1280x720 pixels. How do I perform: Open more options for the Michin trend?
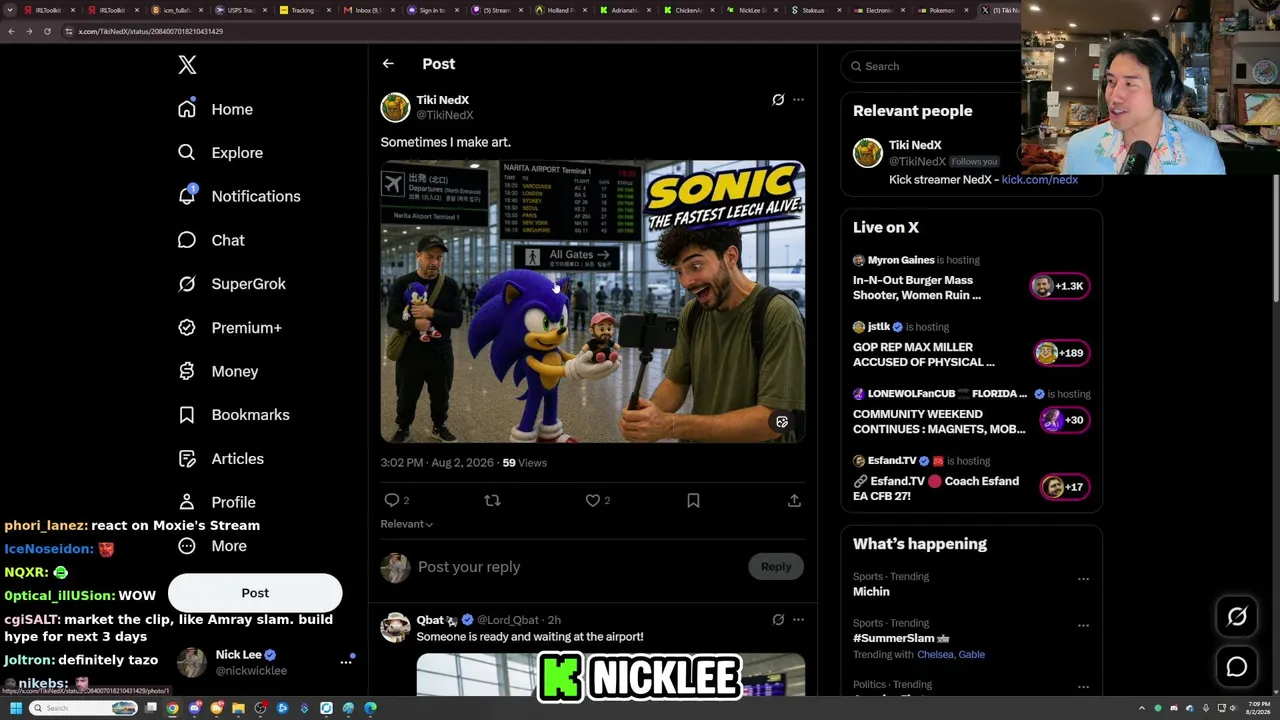pos(1083,578)
